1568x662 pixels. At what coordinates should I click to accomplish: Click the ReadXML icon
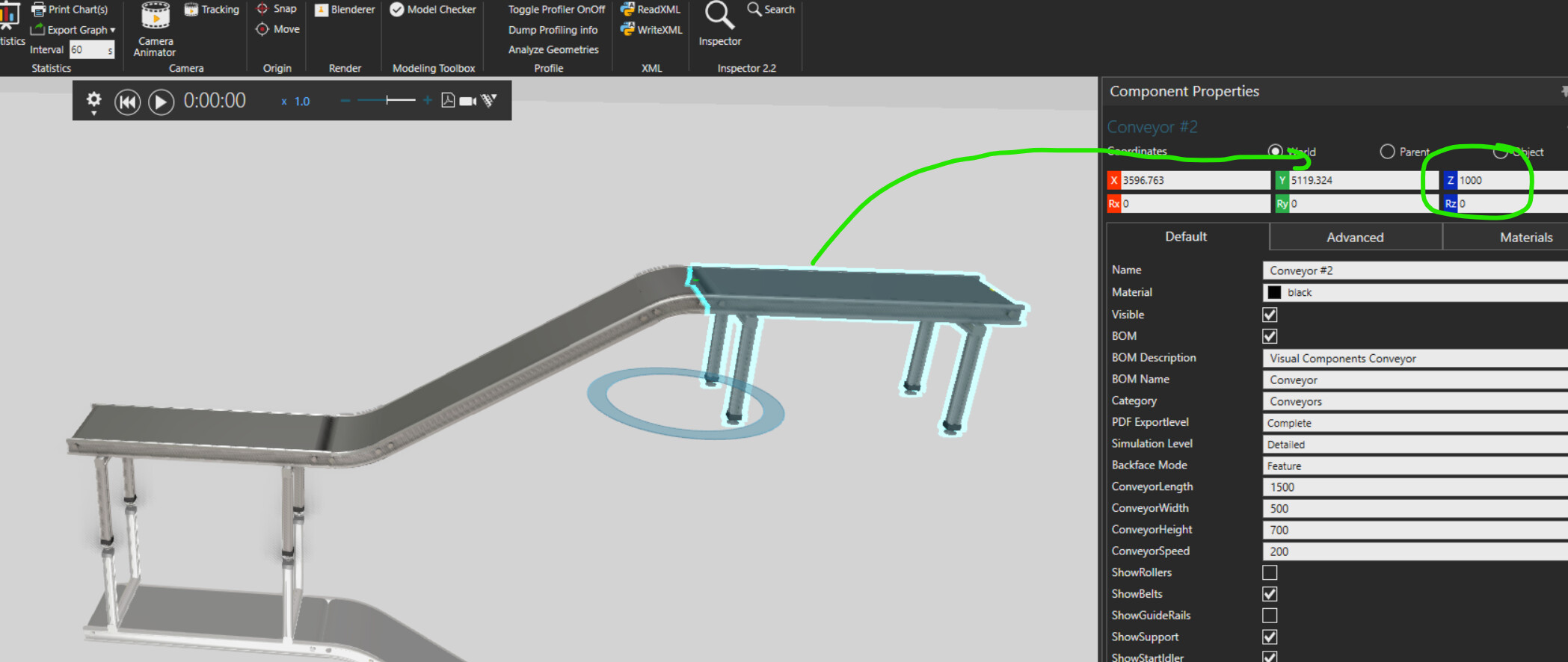(x=627, y=10)
